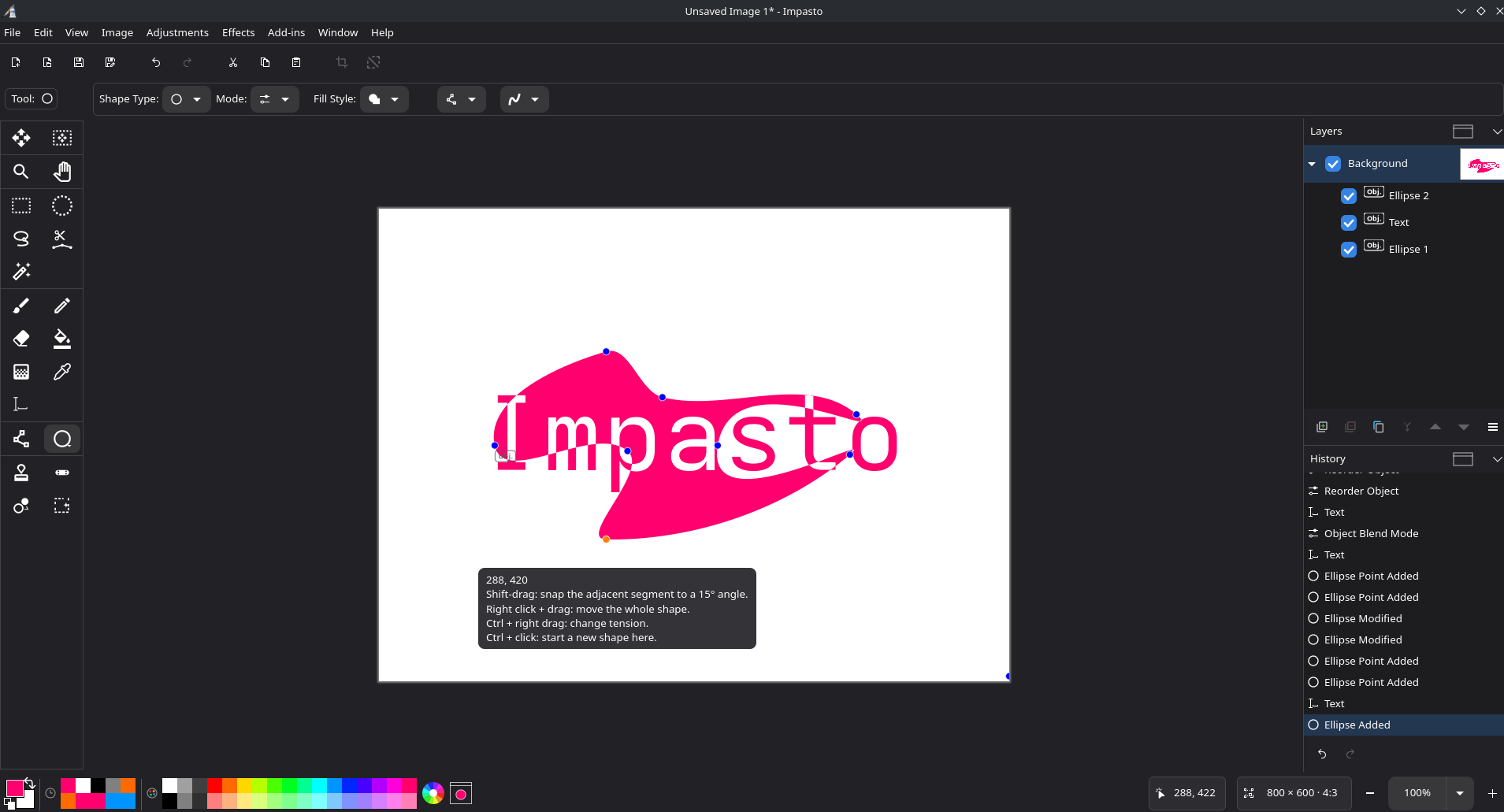The width and height of the screenshot is (1504, 812).
Task: Select Ellipse Added history entry
Action: 1404,725
